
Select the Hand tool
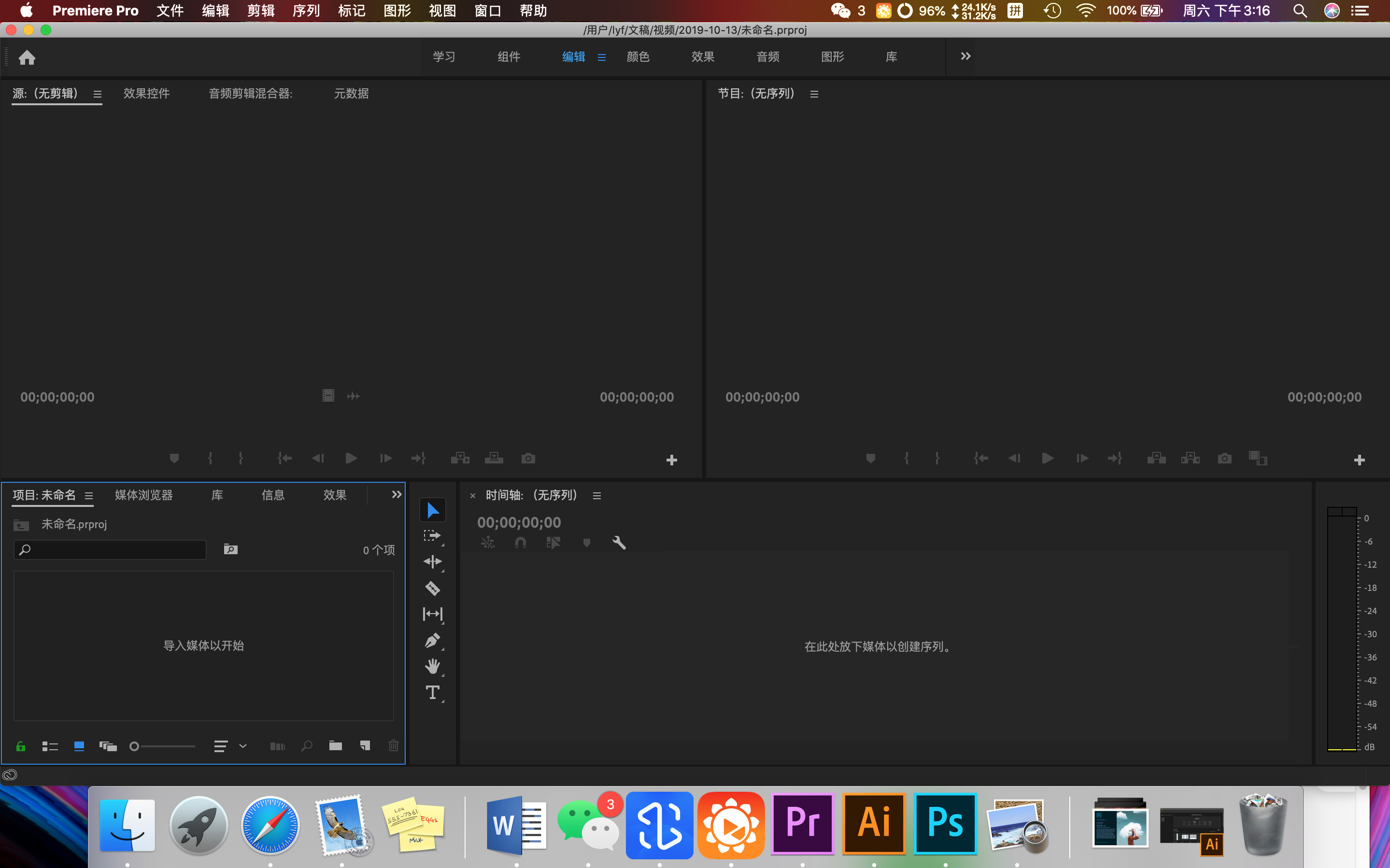pos(432,666)
